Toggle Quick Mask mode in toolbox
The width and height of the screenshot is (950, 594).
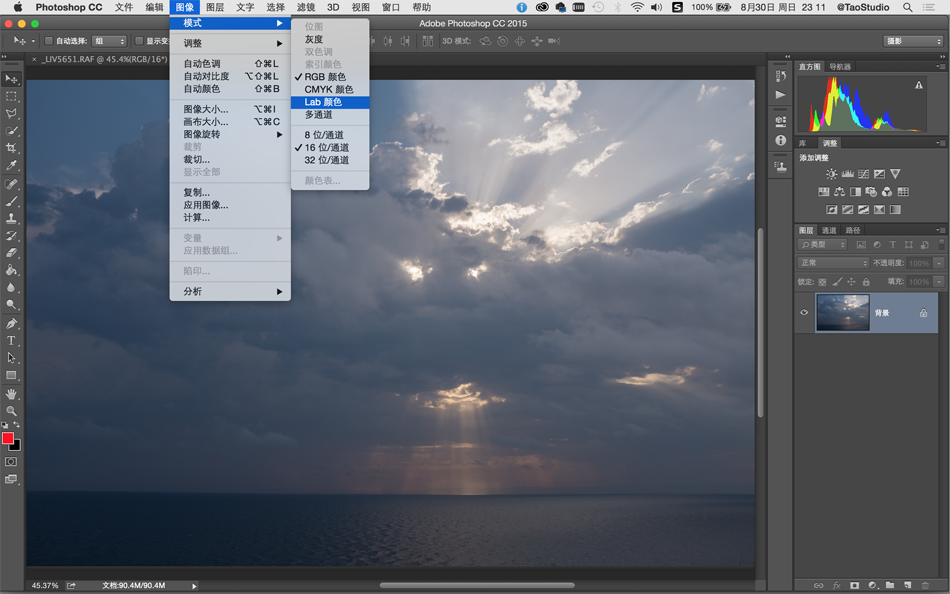click(11, 462)
